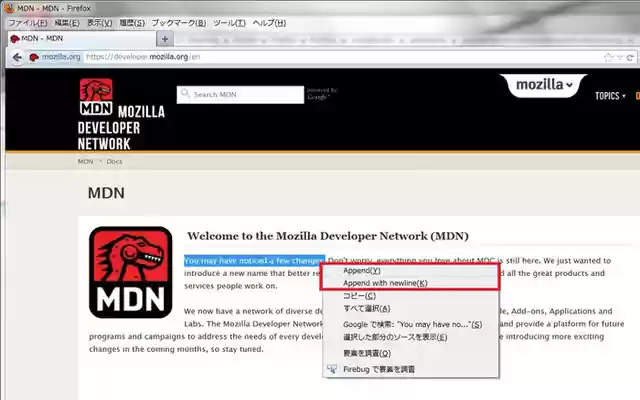Expand the TOPICS dropdown menu
This screenshot has height=400, width=640.
610,96
